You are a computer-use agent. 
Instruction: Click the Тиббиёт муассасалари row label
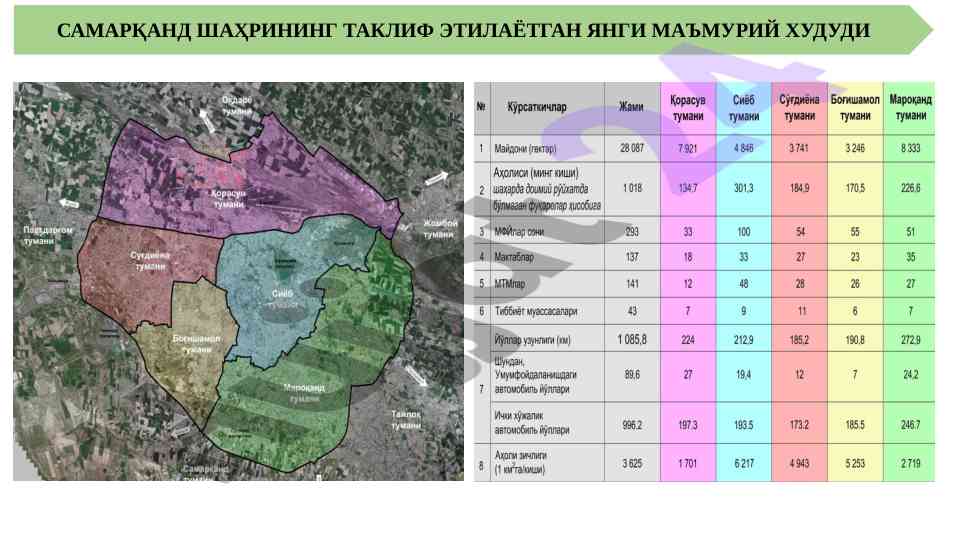(535, 311)
